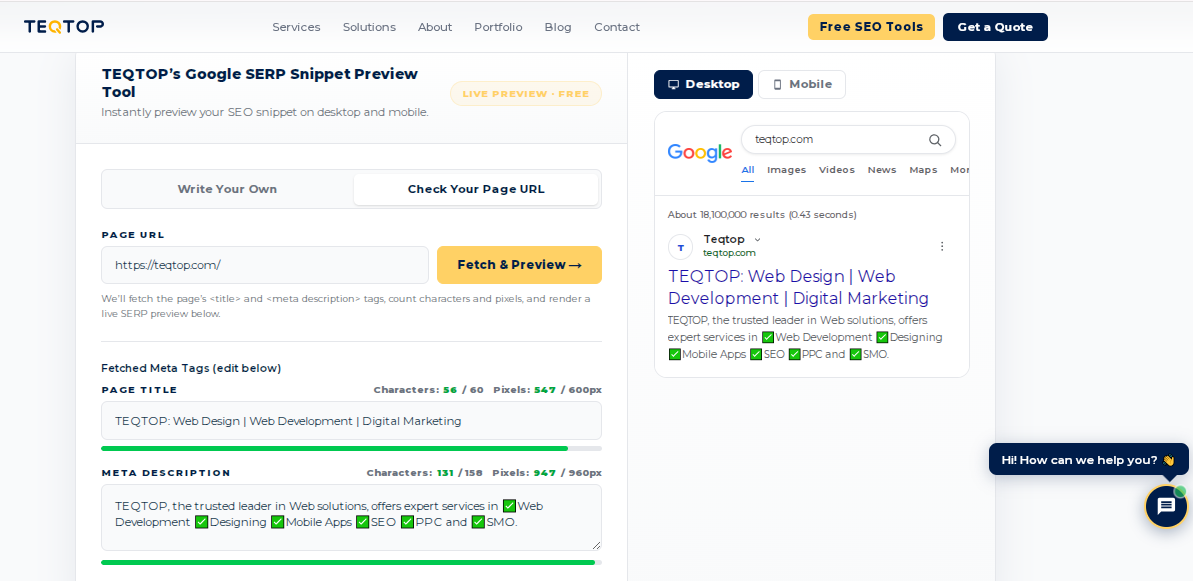Open the chat bubble icon
The width and height of the screenshot is (1193, 581).
coord(1166,506)
